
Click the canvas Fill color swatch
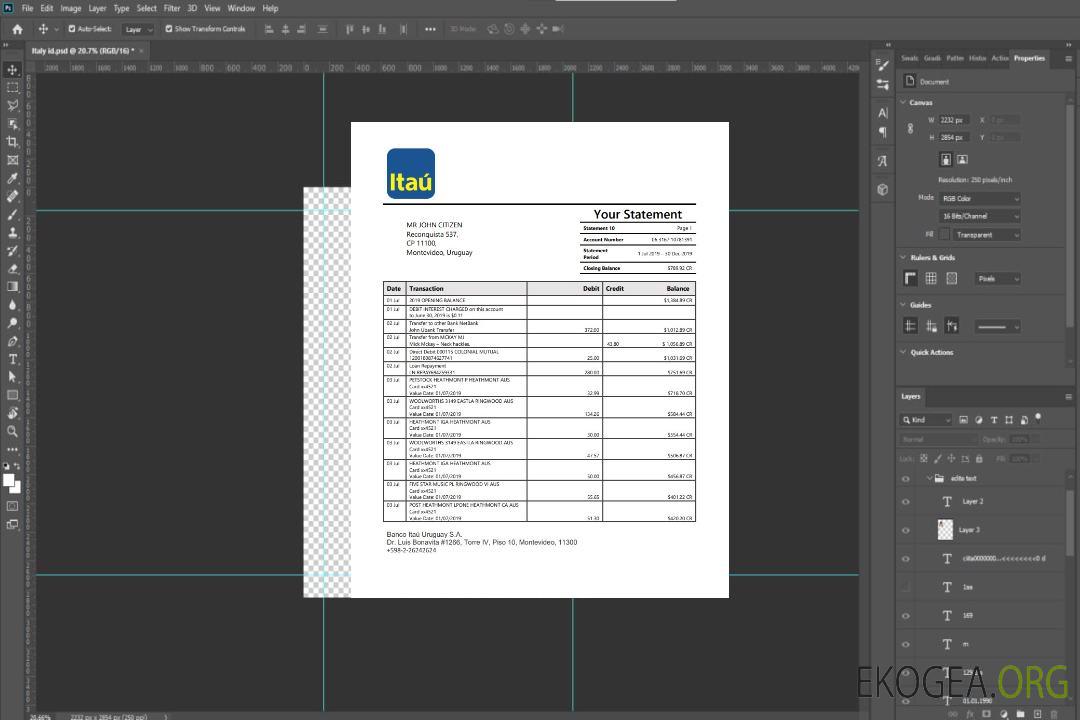[x=944, y=235]
